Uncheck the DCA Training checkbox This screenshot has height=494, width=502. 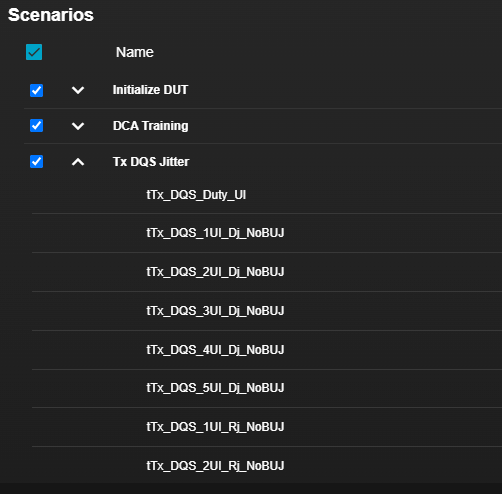(37, 126)
